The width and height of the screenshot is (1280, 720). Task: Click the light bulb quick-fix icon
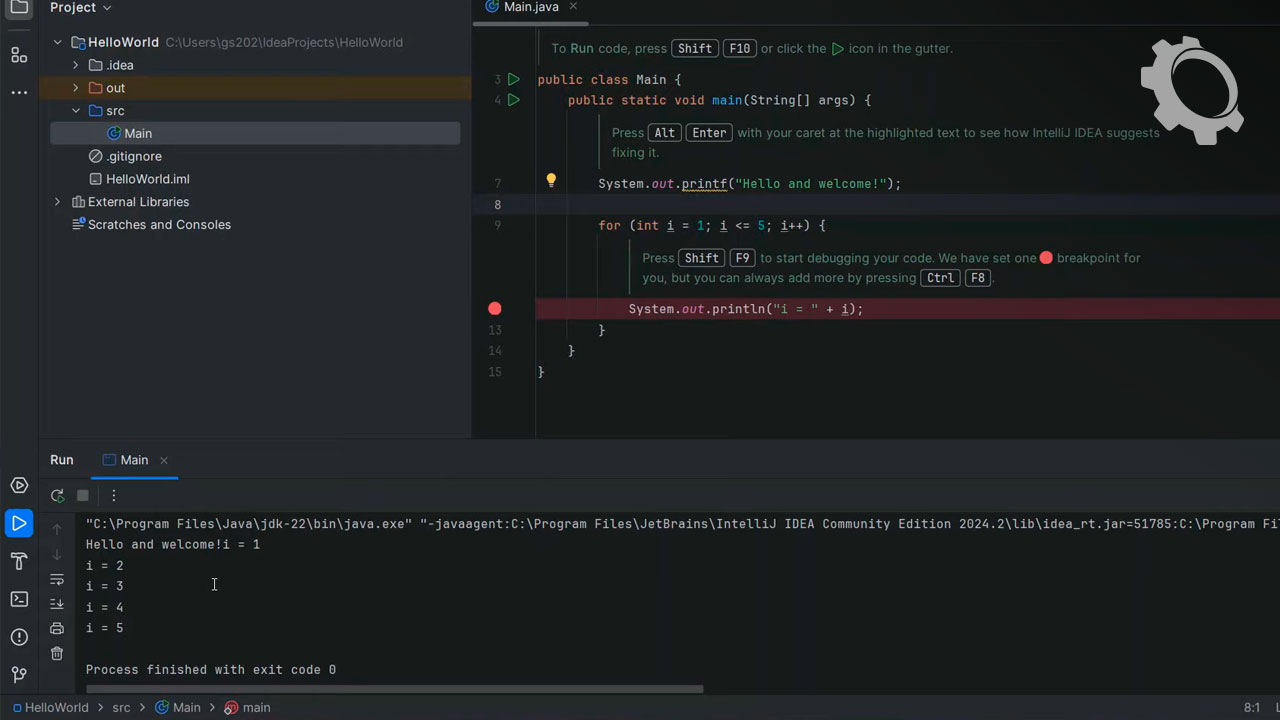550,181
